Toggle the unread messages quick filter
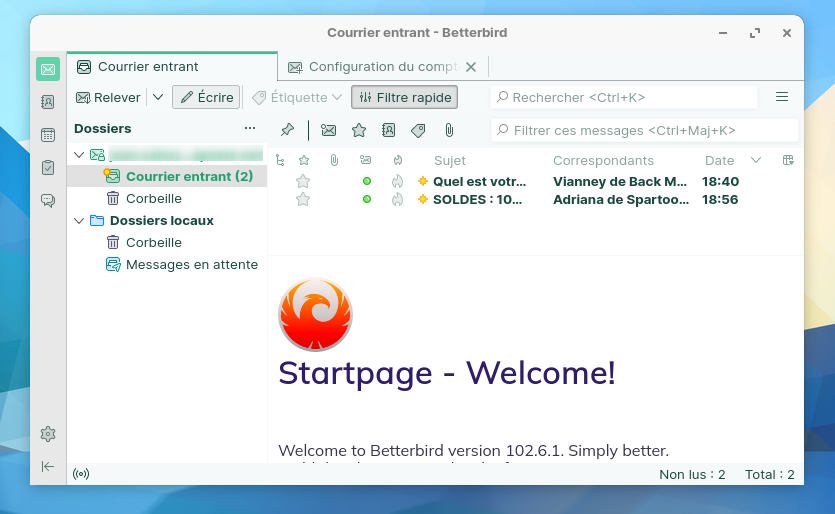835x514 pixels. pyautogui.click(x=328, y=130)
